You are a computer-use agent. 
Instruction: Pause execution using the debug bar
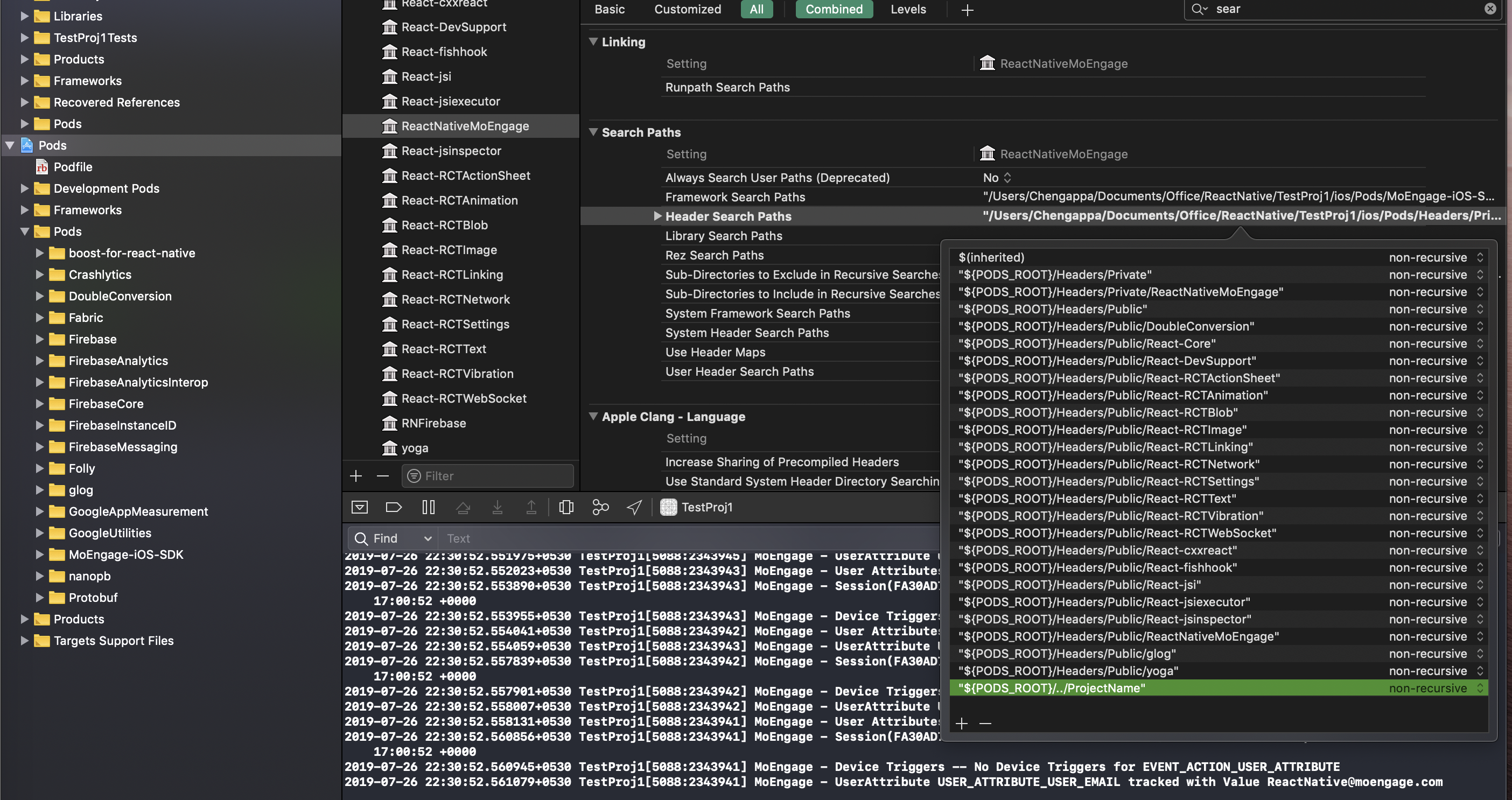tap(429, 507)
